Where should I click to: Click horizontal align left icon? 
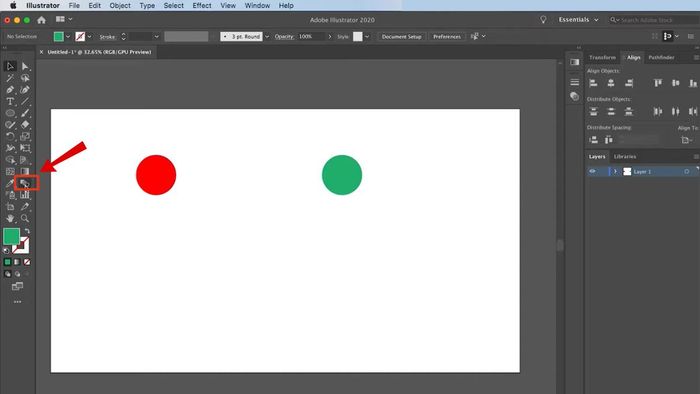point(593,83)
